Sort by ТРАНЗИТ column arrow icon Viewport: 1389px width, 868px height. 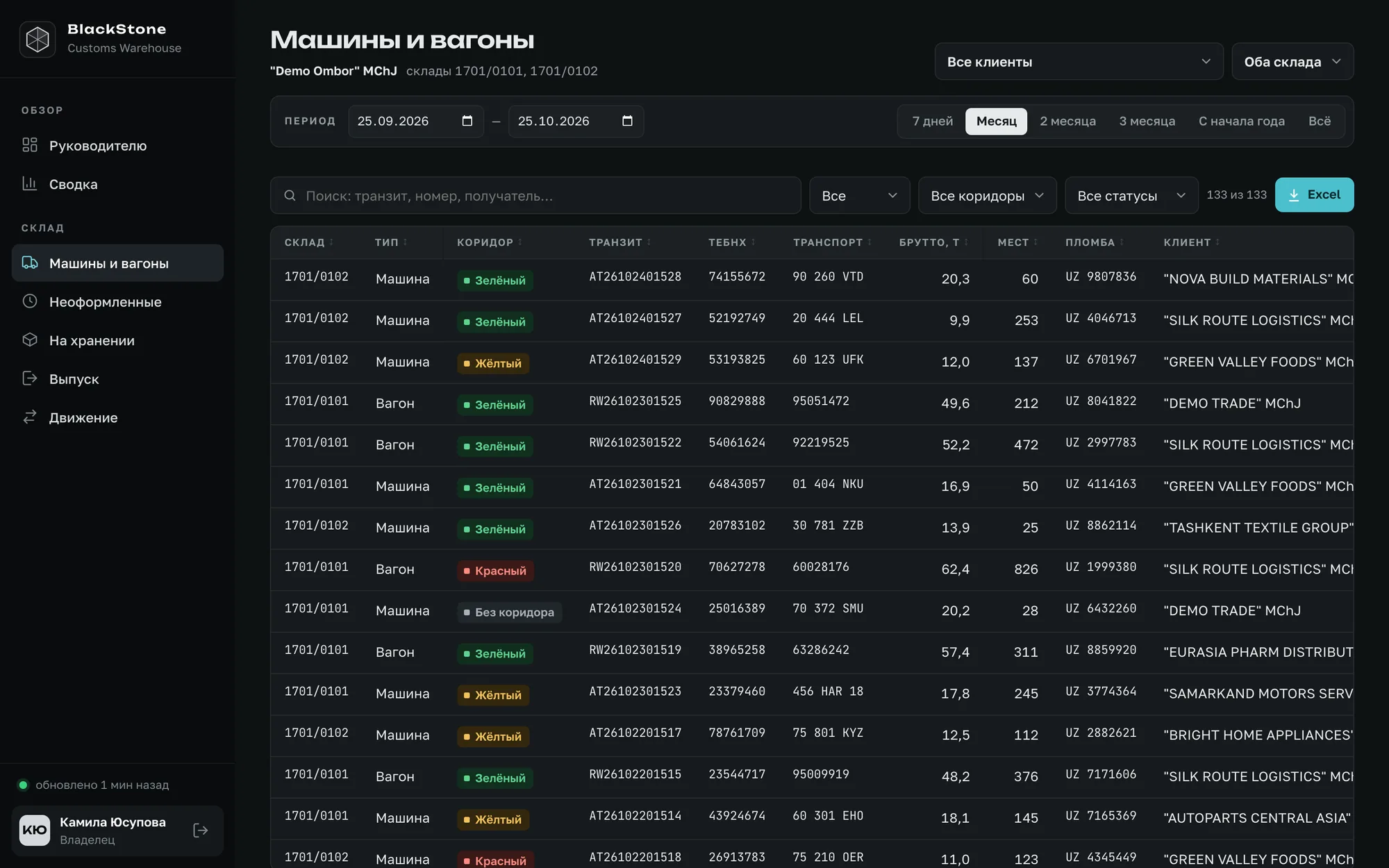[649, 242]
